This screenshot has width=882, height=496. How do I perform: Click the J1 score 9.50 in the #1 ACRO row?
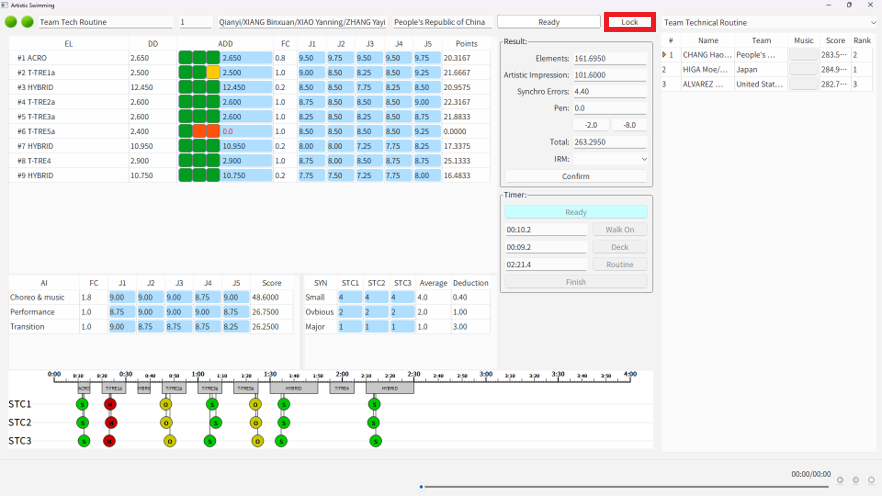coord(312,58)
